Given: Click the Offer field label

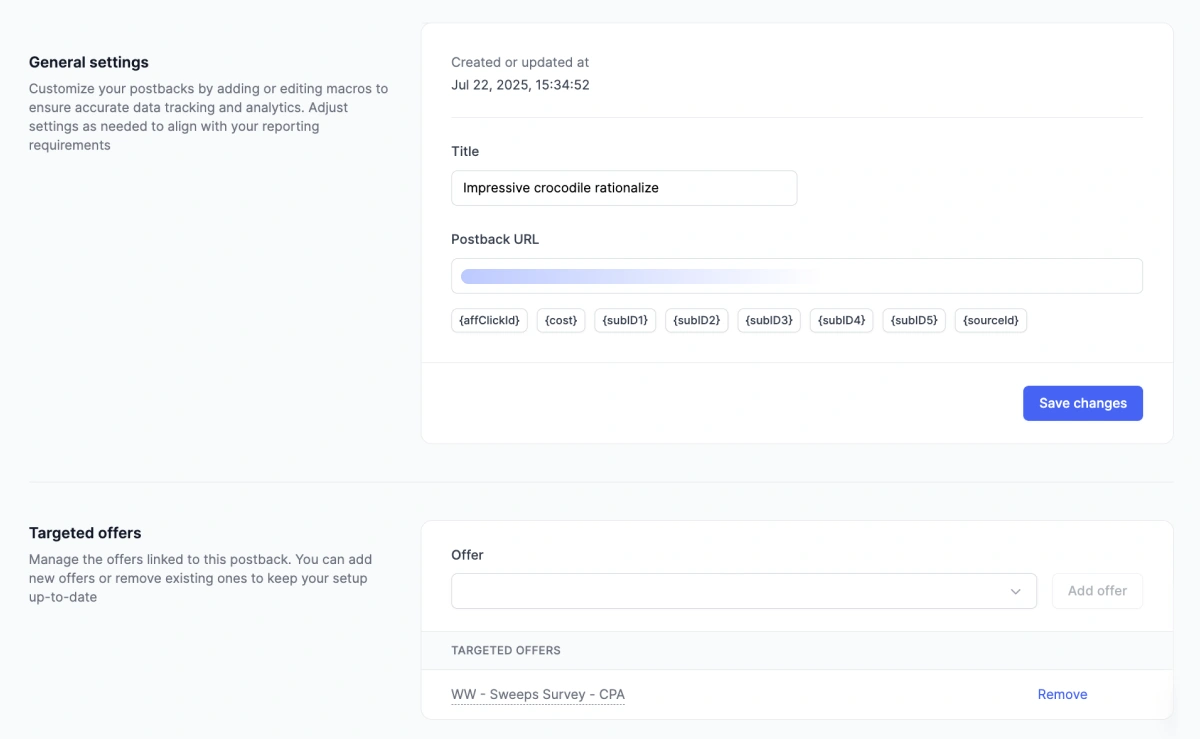Looking at the screenshot, I should [467, 555].
